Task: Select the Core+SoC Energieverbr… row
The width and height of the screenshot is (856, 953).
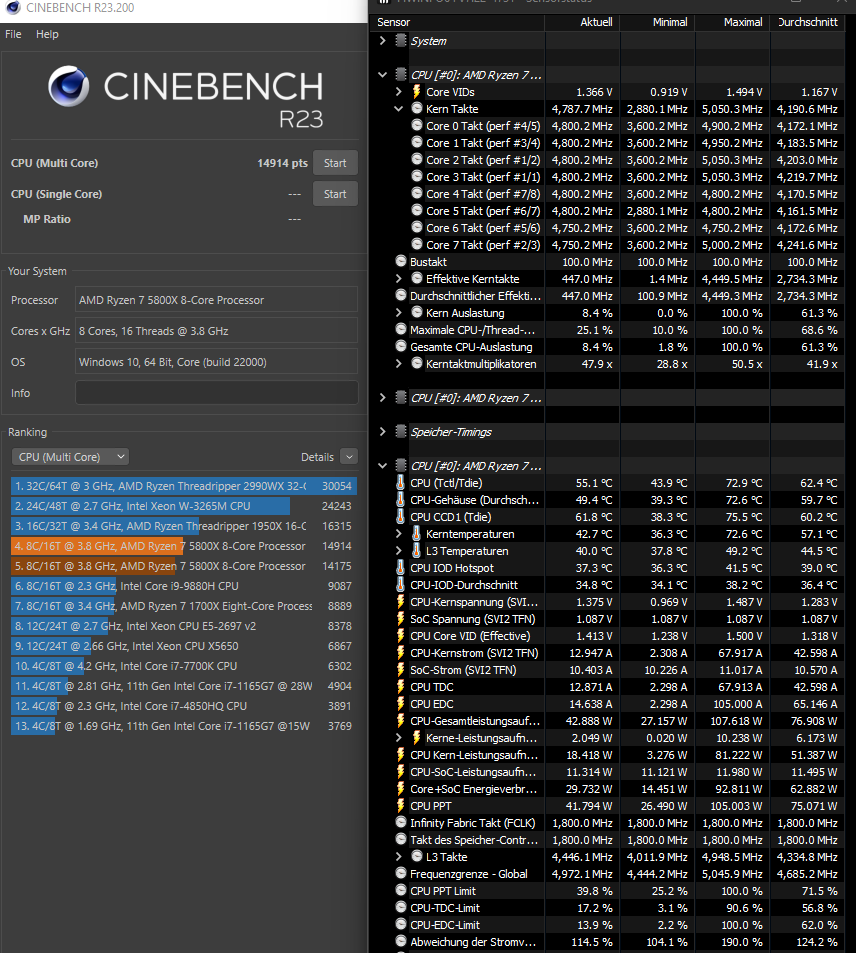Action: point(607,789)
